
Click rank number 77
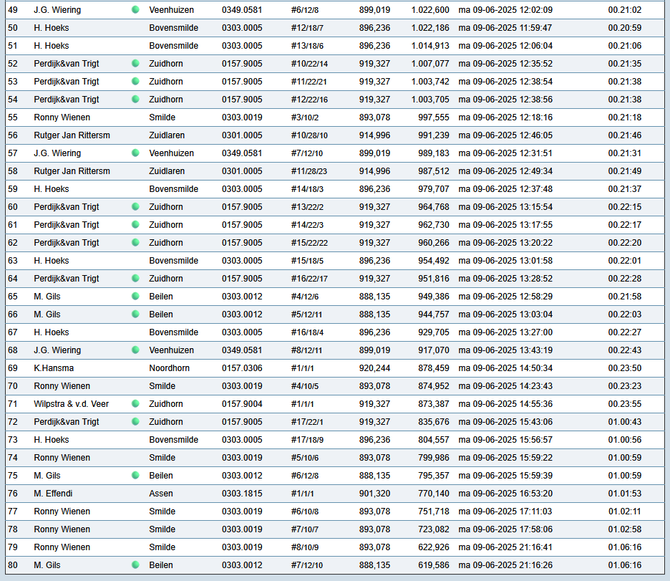[x=13, y=511]
